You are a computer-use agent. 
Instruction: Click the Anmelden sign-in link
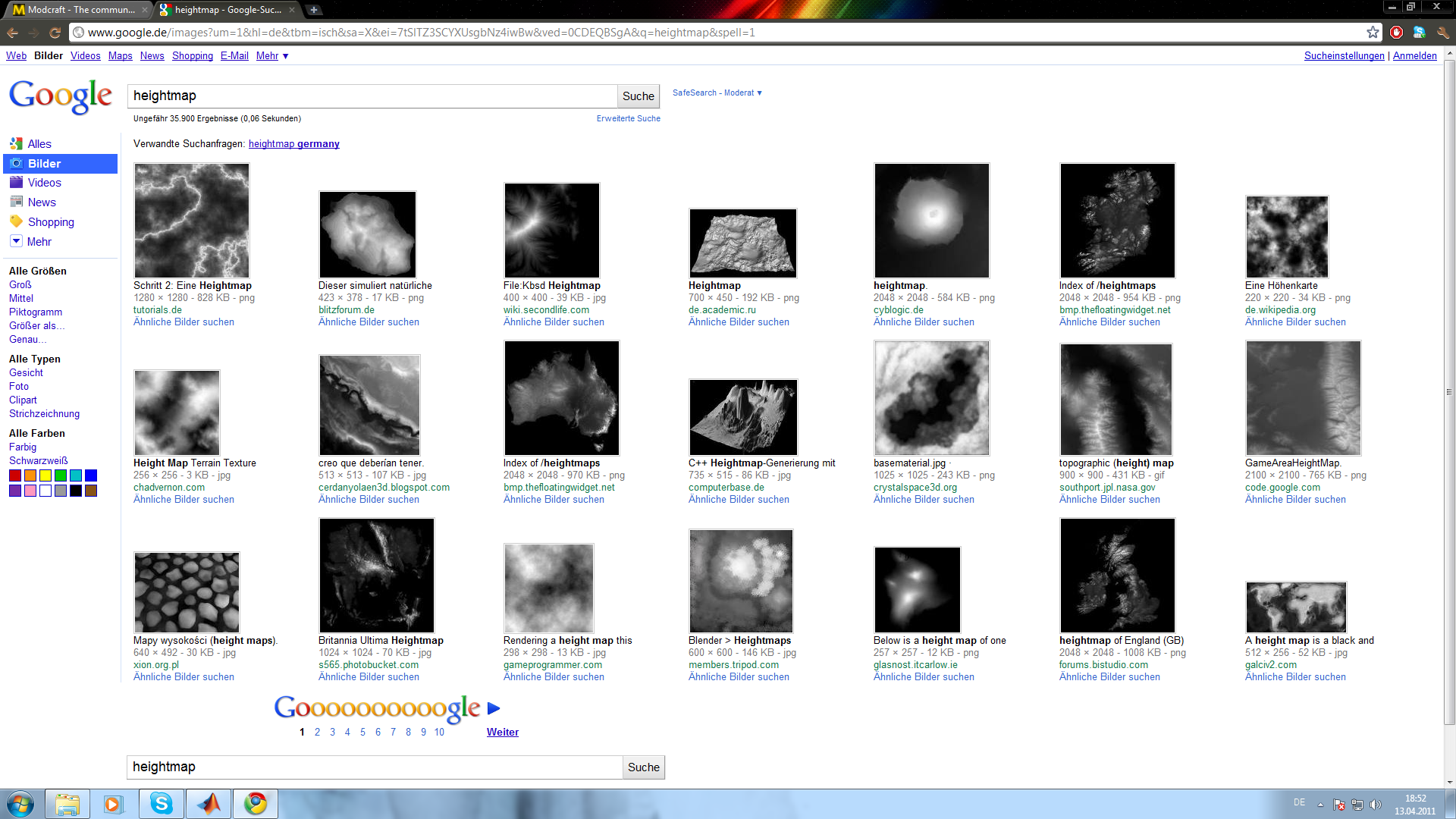(x=1414, y=55)
